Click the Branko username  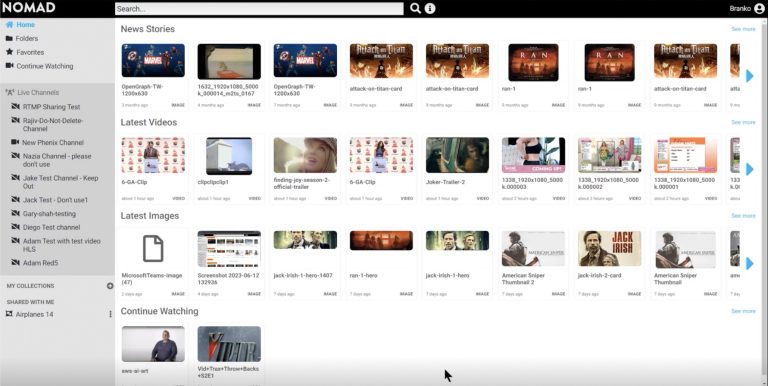pos(740,8)
